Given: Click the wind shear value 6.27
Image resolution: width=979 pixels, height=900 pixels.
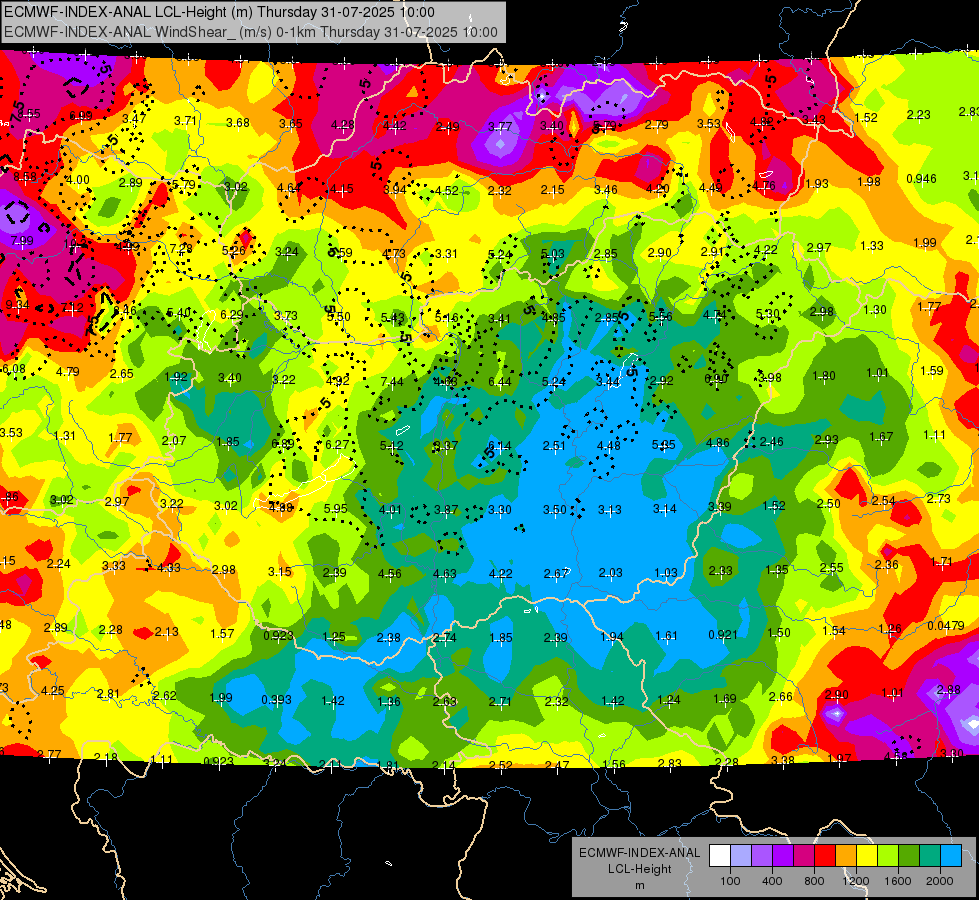Looking at the screenshot, I should (337, 444).
